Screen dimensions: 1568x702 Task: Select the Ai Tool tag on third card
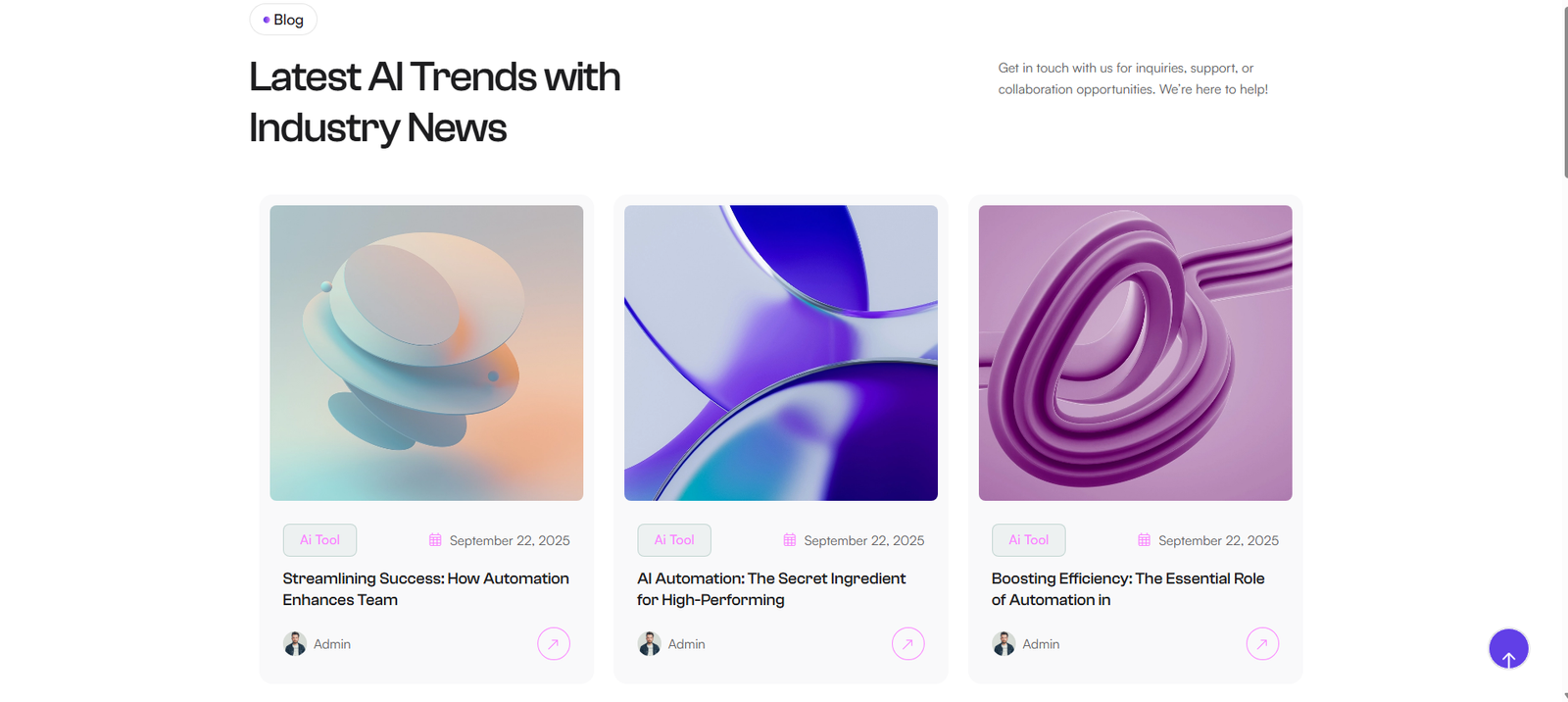(1028, 540)
